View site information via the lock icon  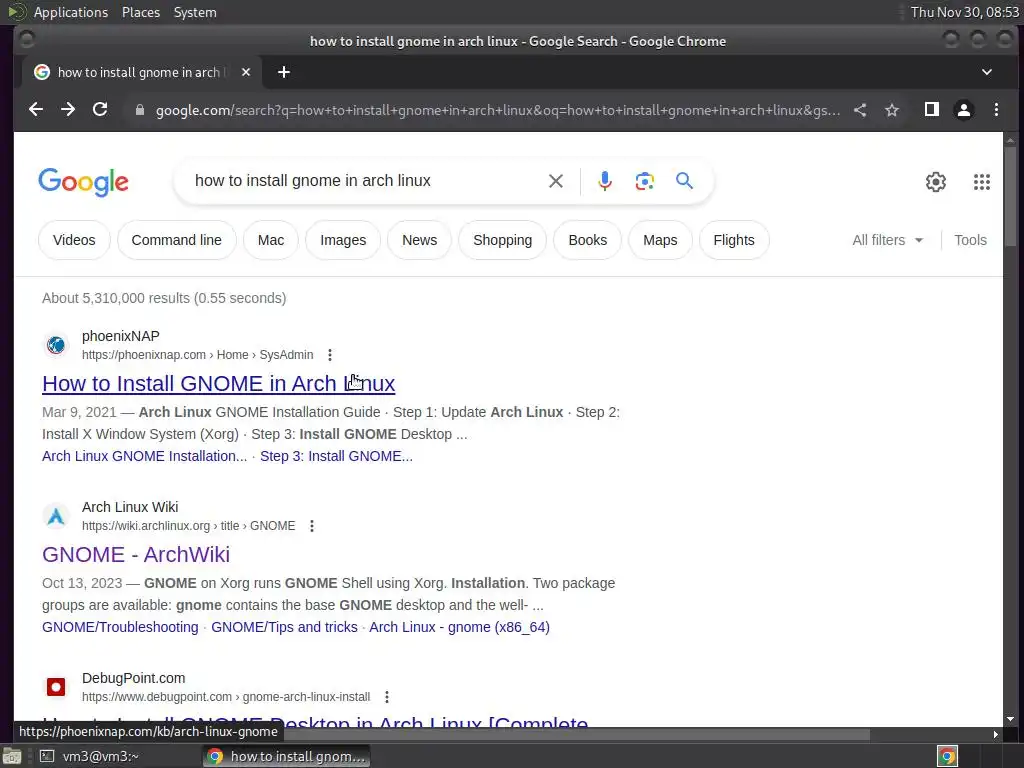(139, 110)
